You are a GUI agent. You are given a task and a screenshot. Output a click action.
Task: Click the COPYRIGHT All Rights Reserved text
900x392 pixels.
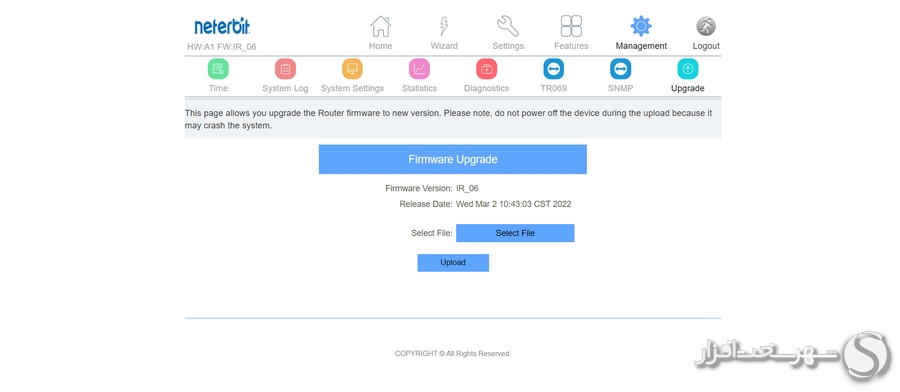point(453,354)
